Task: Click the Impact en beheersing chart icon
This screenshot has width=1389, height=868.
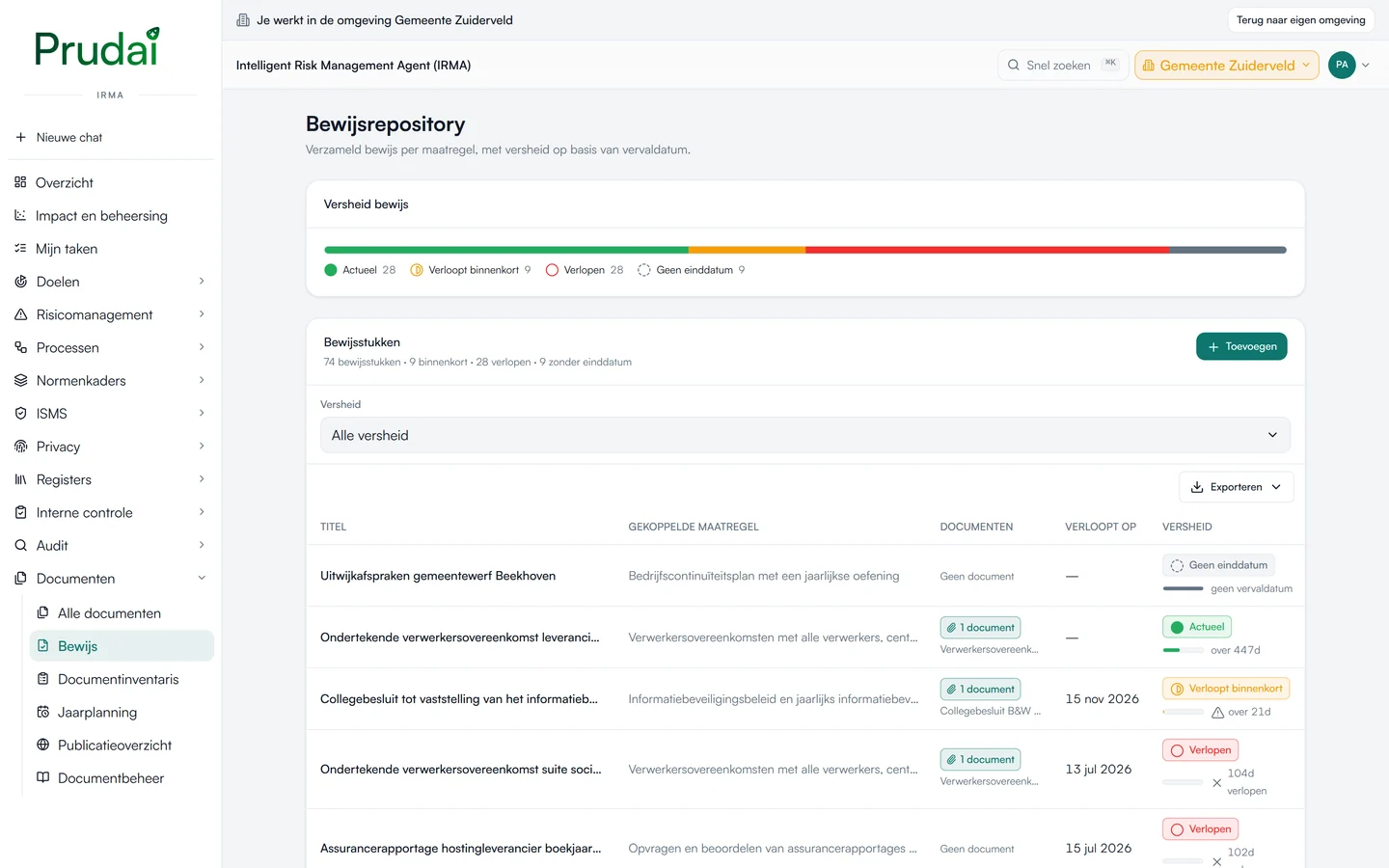Action: point(20,215)
